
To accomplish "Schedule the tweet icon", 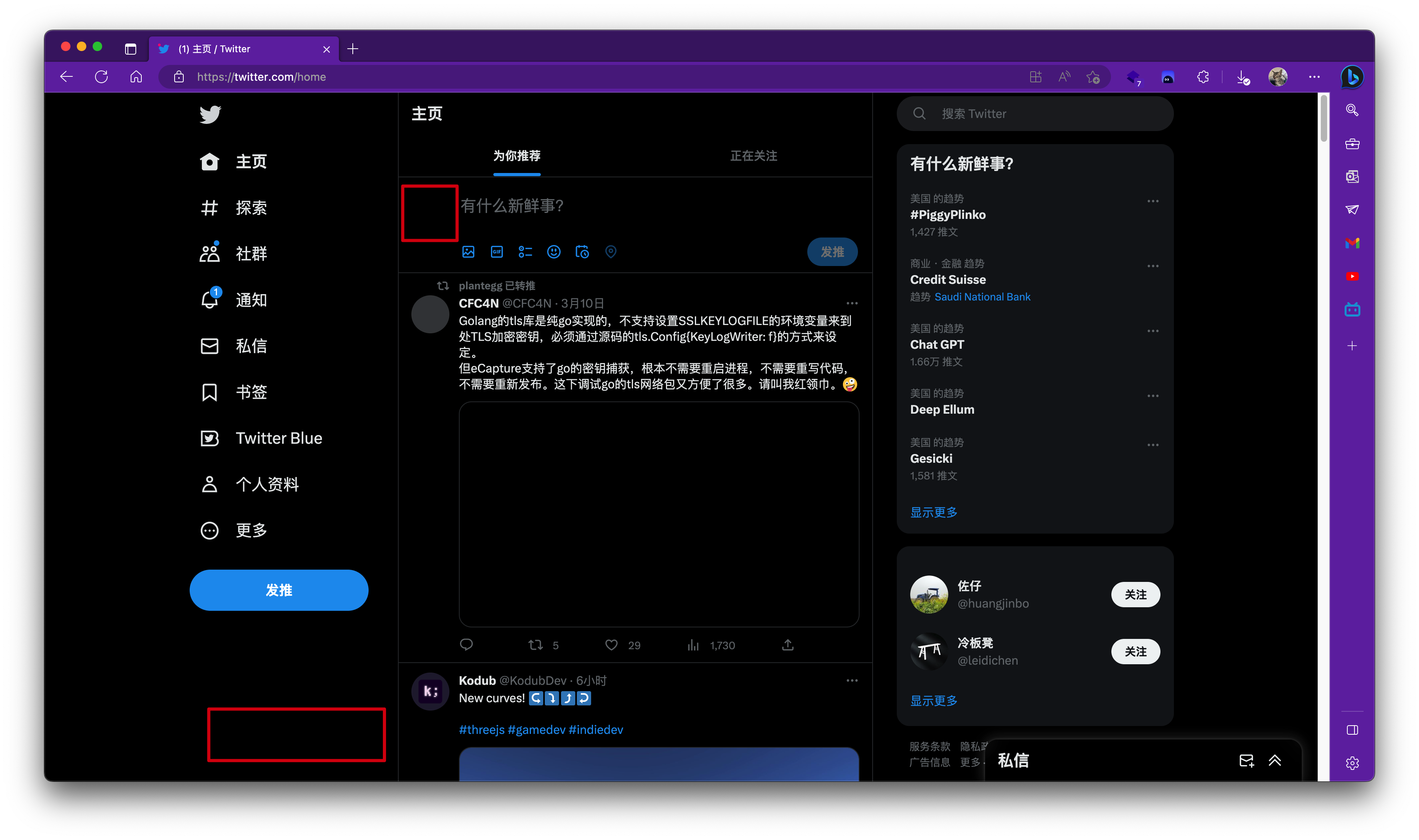I will pos(582,252).
